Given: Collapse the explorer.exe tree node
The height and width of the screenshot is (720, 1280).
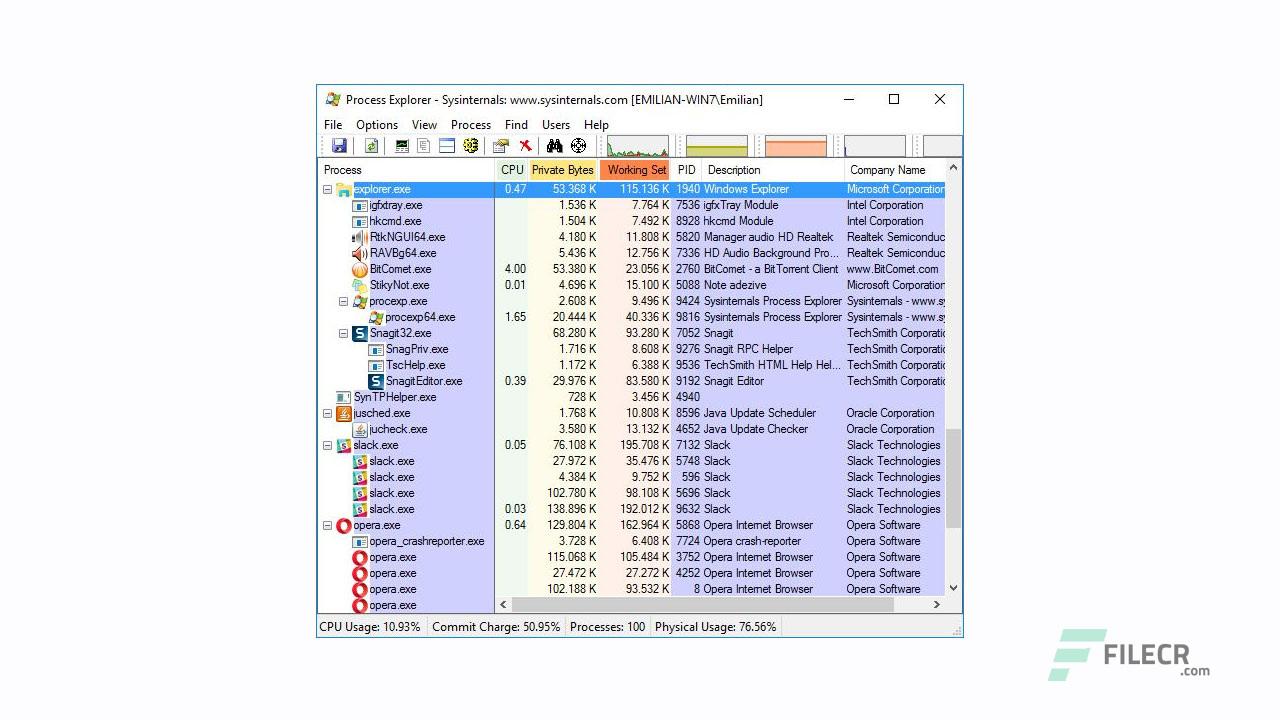Looking at the screenshot, I should pyautogui.click(x=327, y=189).
